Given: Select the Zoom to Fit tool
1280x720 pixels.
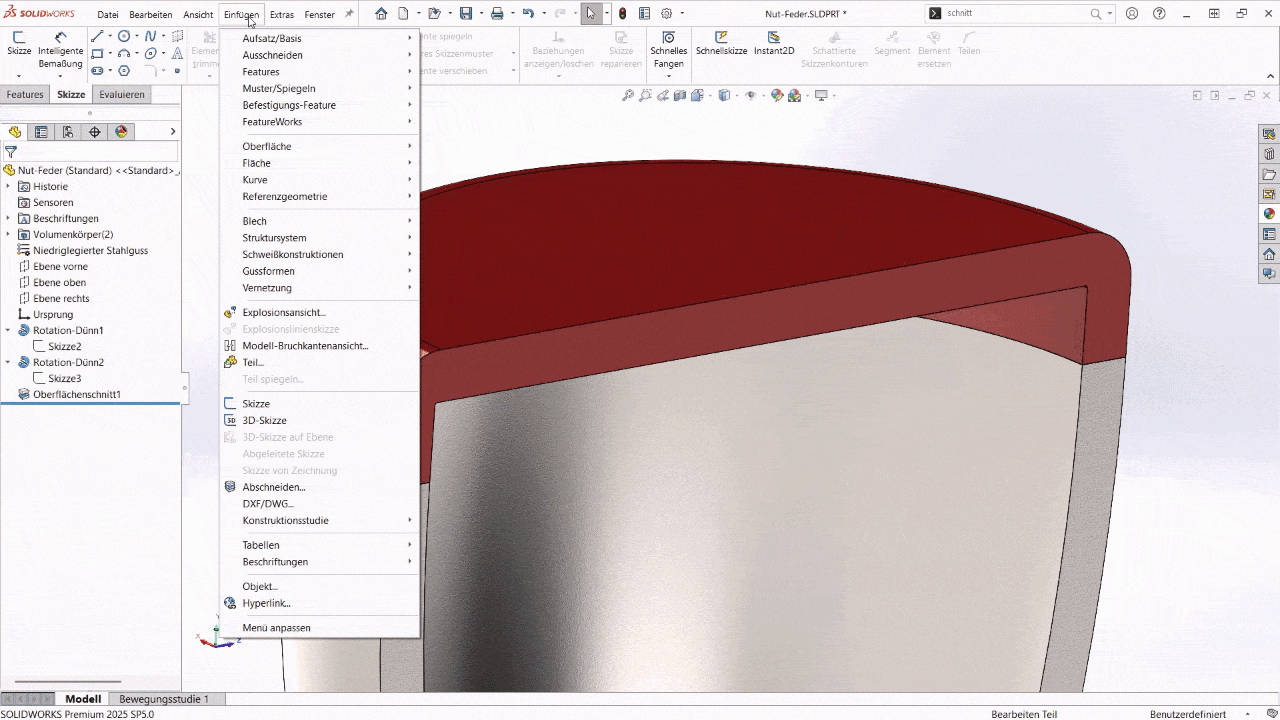Looking at the screenshot, I should pyautogui.click(x=627, y=95).
